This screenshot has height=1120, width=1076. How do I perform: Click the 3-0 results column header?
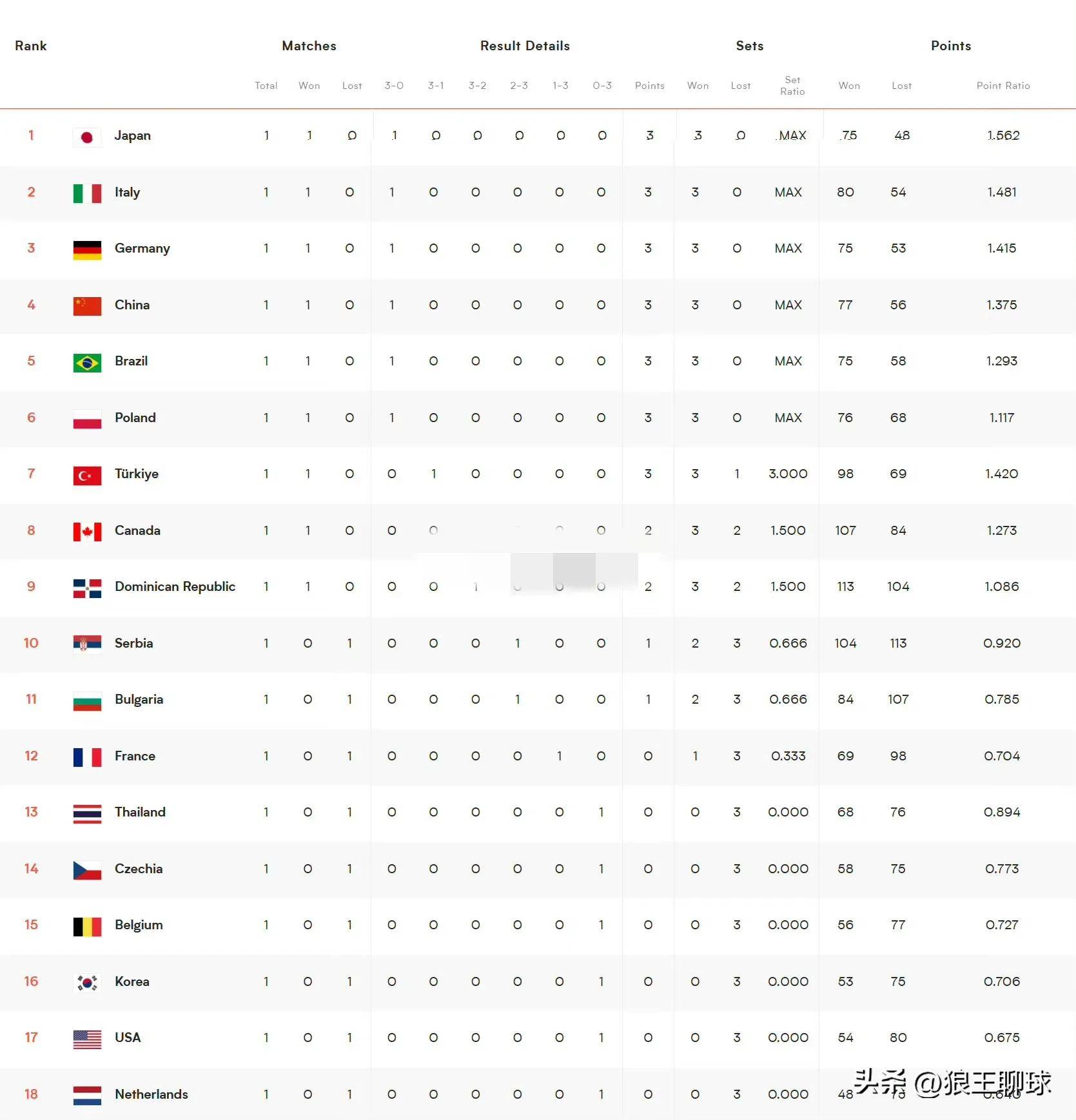[x=394, y=86]
